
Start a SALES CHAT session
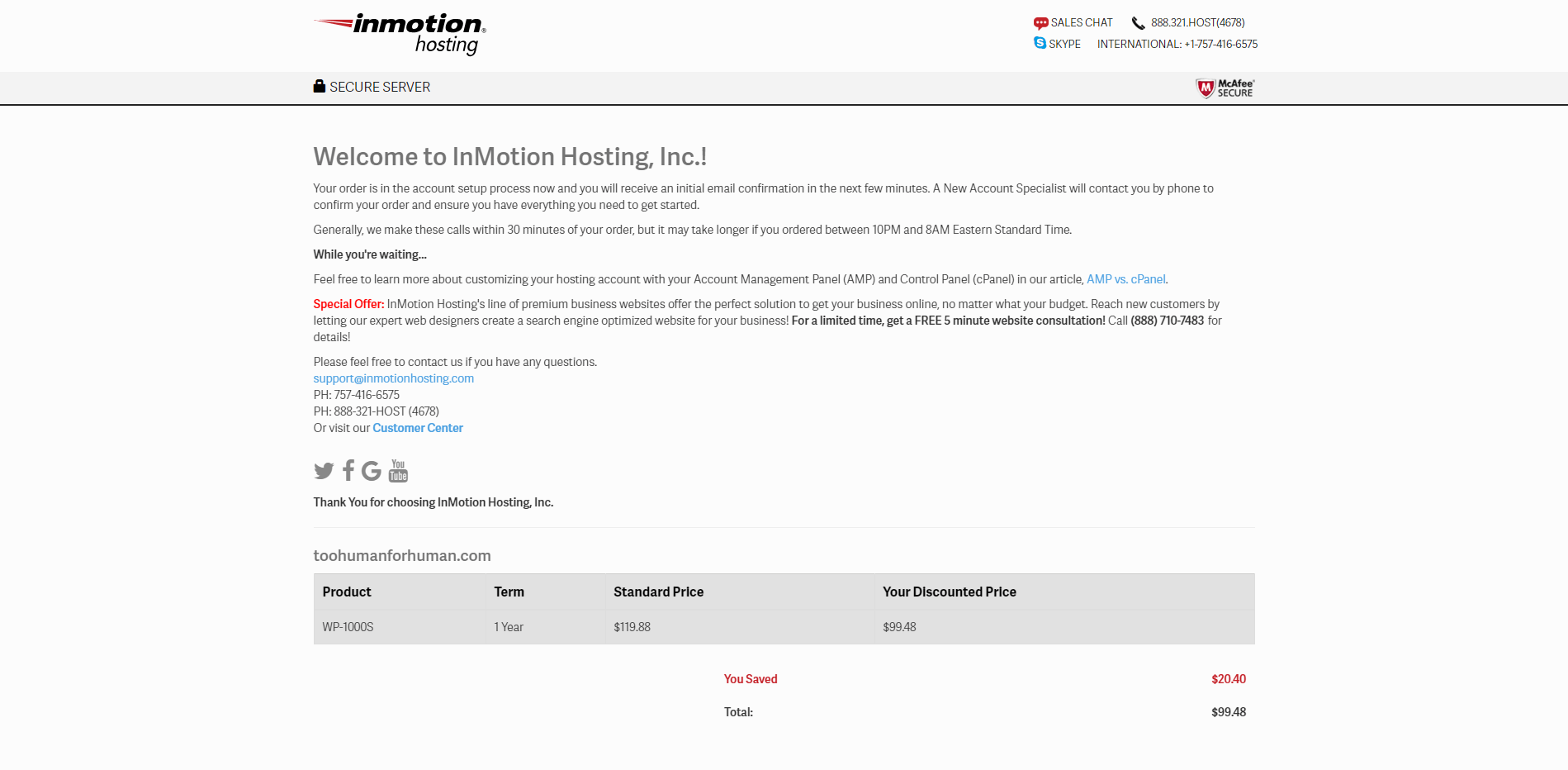[x=1082, y=23]
